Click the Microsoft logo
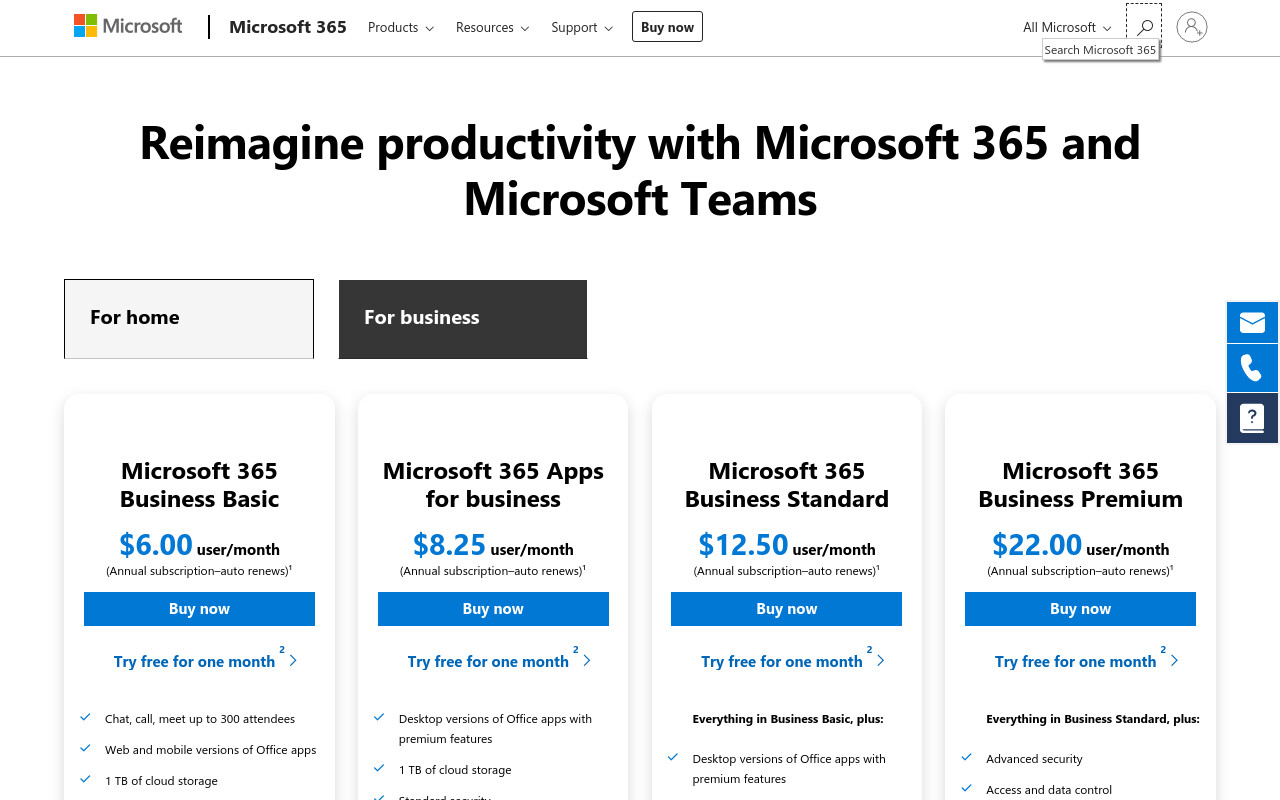This screenshot has height=800, width=1280. click(x=128, y=26)
